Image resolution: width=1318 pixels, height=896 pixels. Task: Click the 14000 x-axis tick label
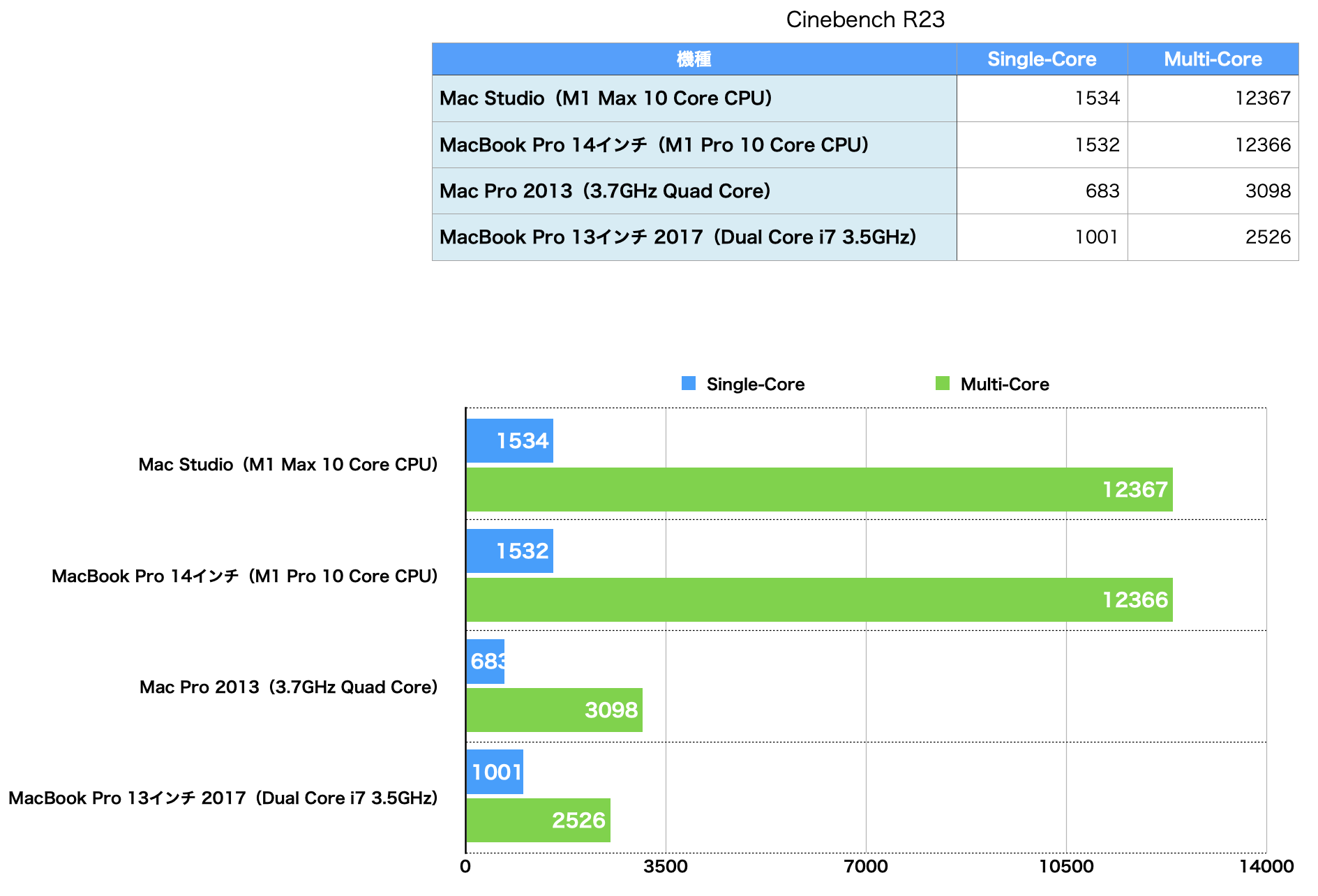click(x=1266, y=867)
